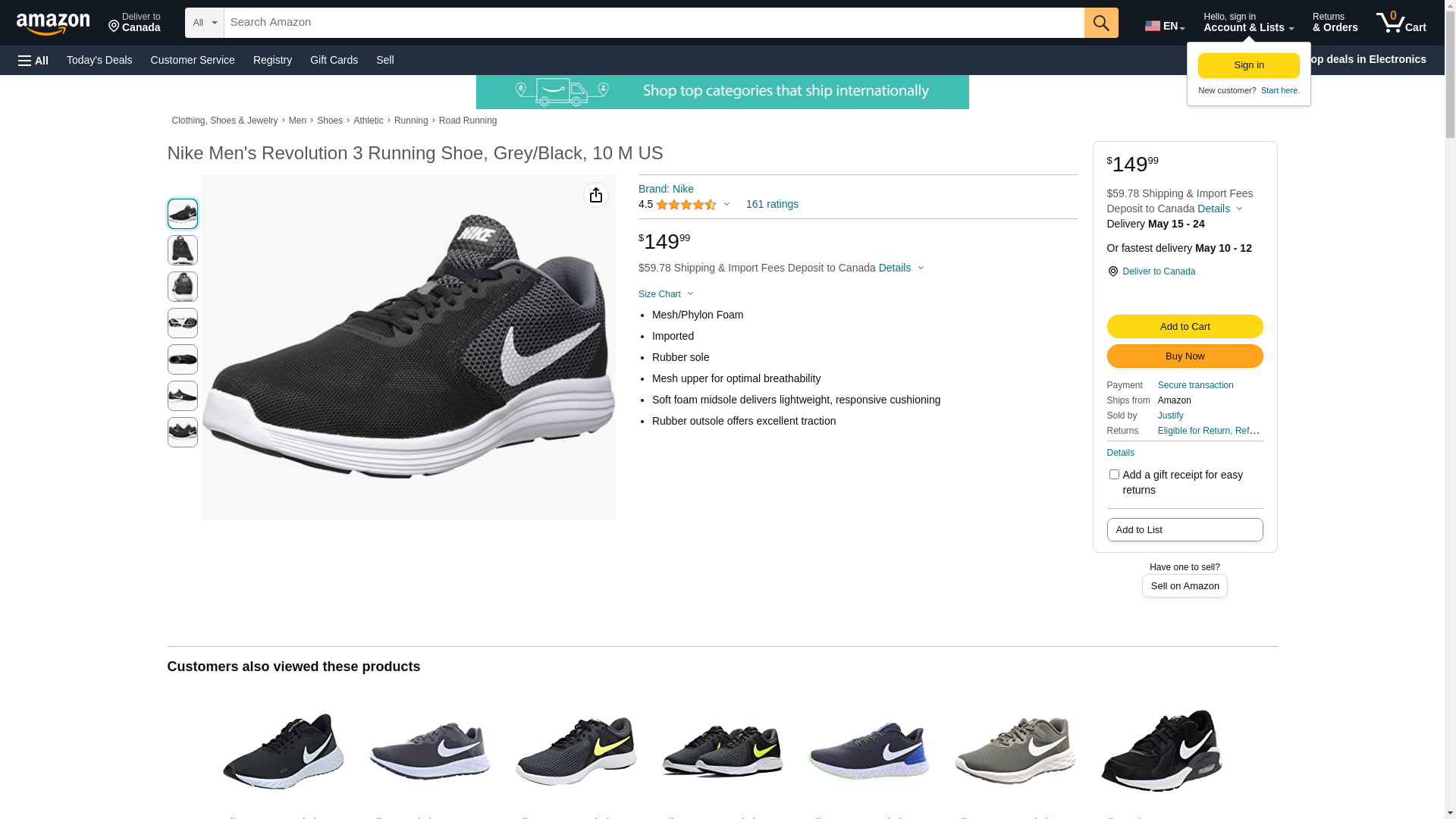Open the 161 ratings link
Image resolution: width=1456 pixels, height=819 pixels.
tap(772, 204)
